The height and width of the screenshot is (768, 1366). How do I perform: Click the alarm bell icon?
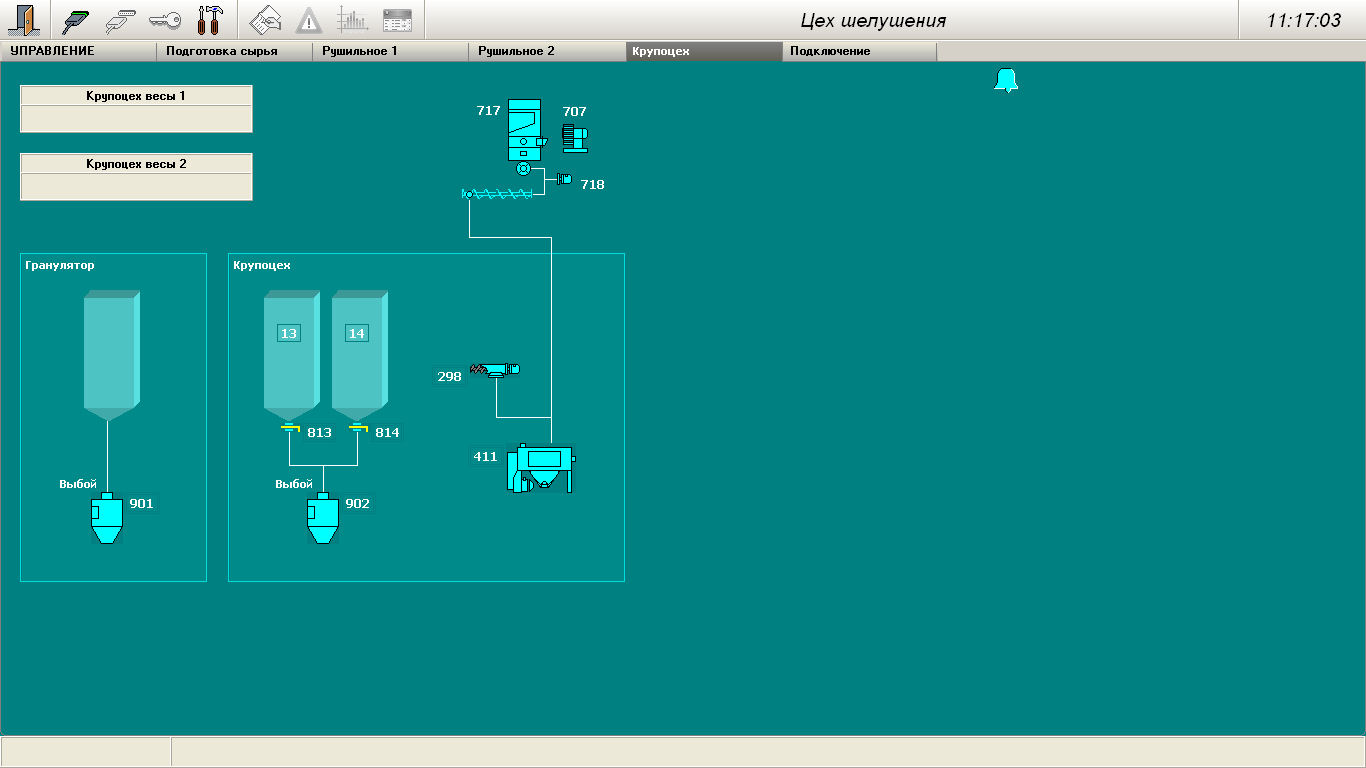(1006, 81)
